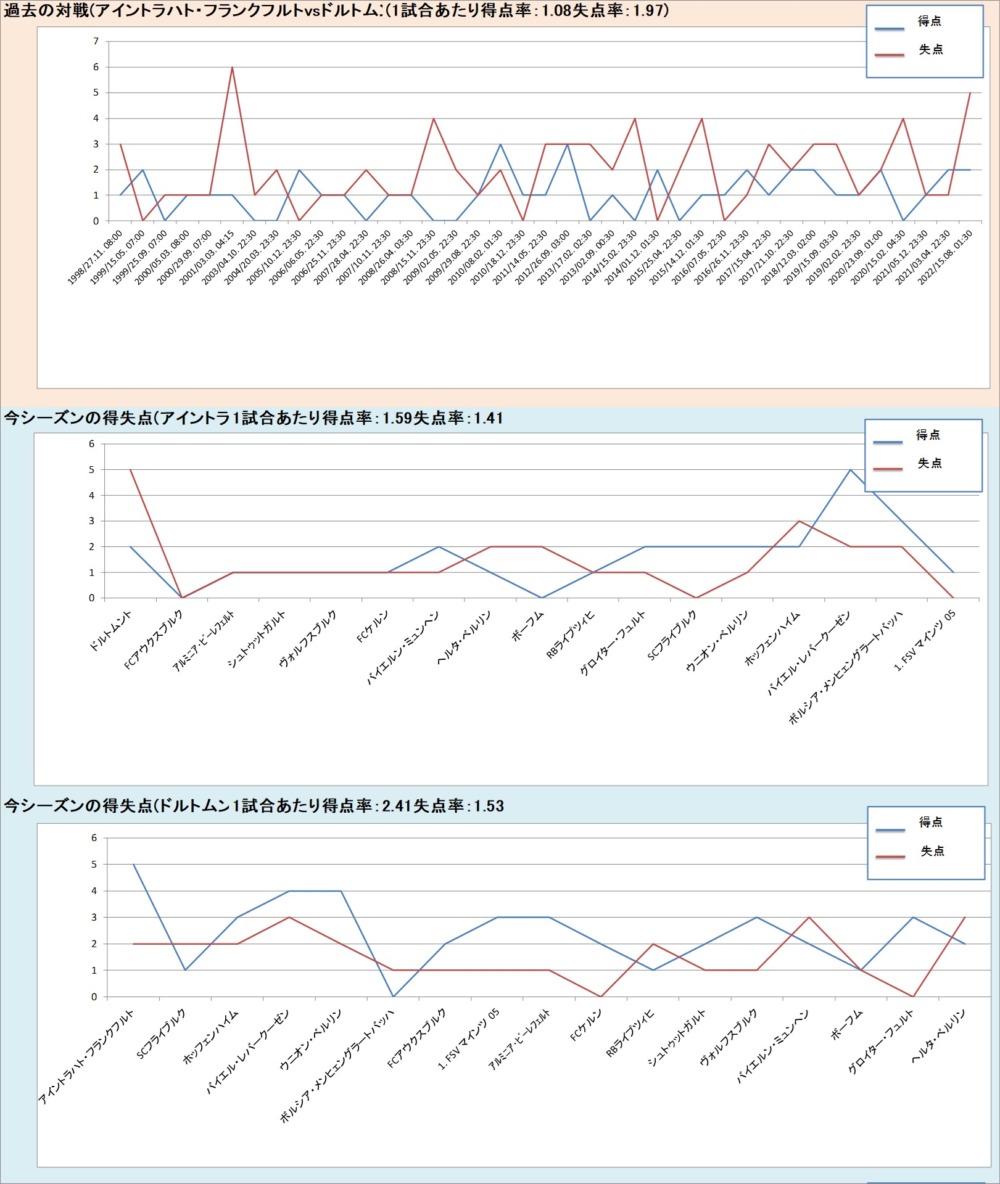Select the 得点 legend entry in top chart
This screenshot has height=1184, width=1000.
tap(929, 23)
